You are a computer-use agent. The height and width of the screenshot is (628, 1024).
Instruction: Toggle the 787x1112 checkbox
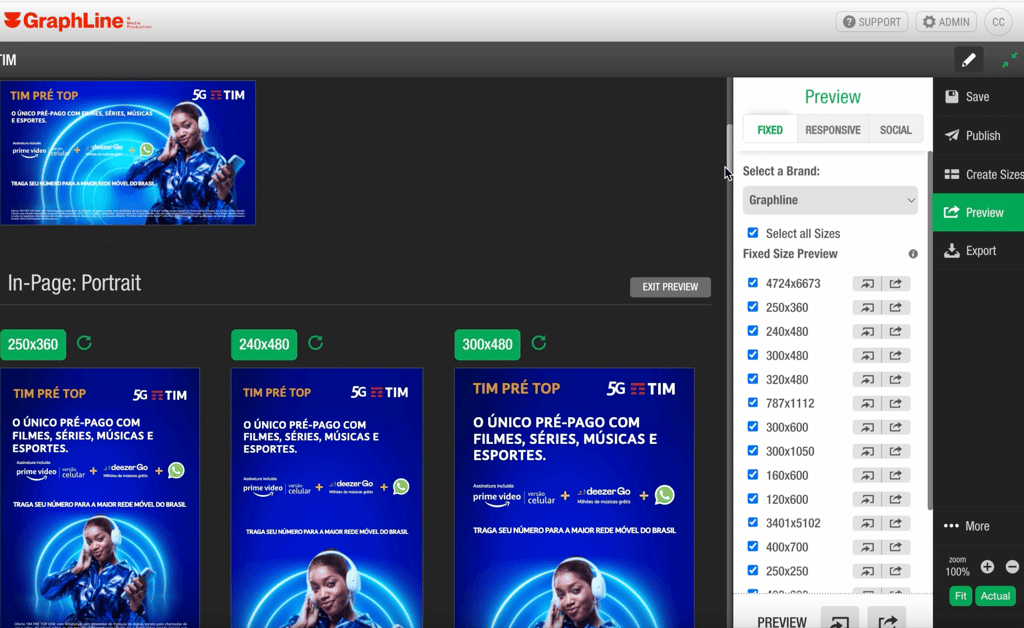tap(753, 403)
